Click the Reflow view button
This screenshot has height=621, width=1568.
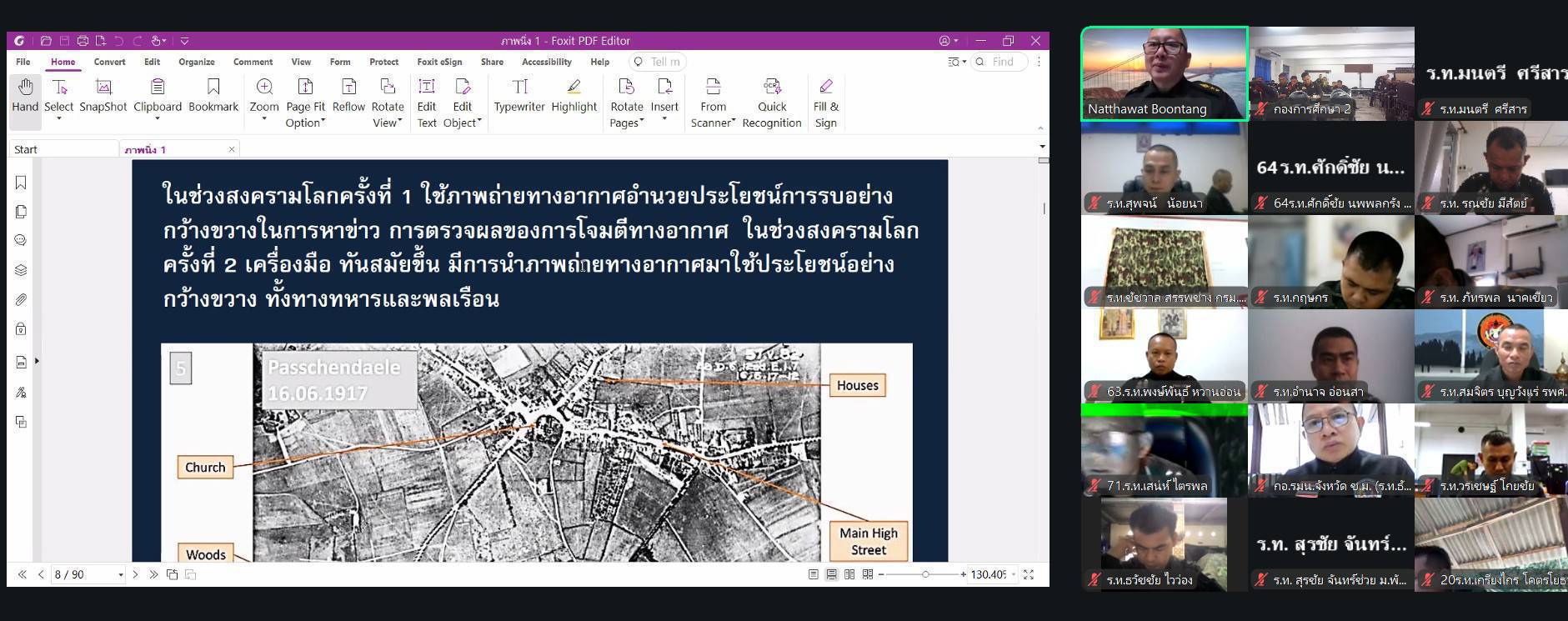(x=348, y=95)
